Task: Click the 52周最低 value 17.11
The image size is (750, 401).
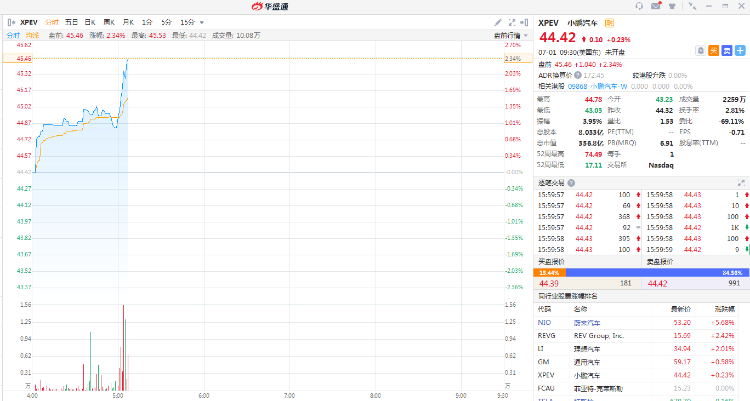Action: click(593, 165)
